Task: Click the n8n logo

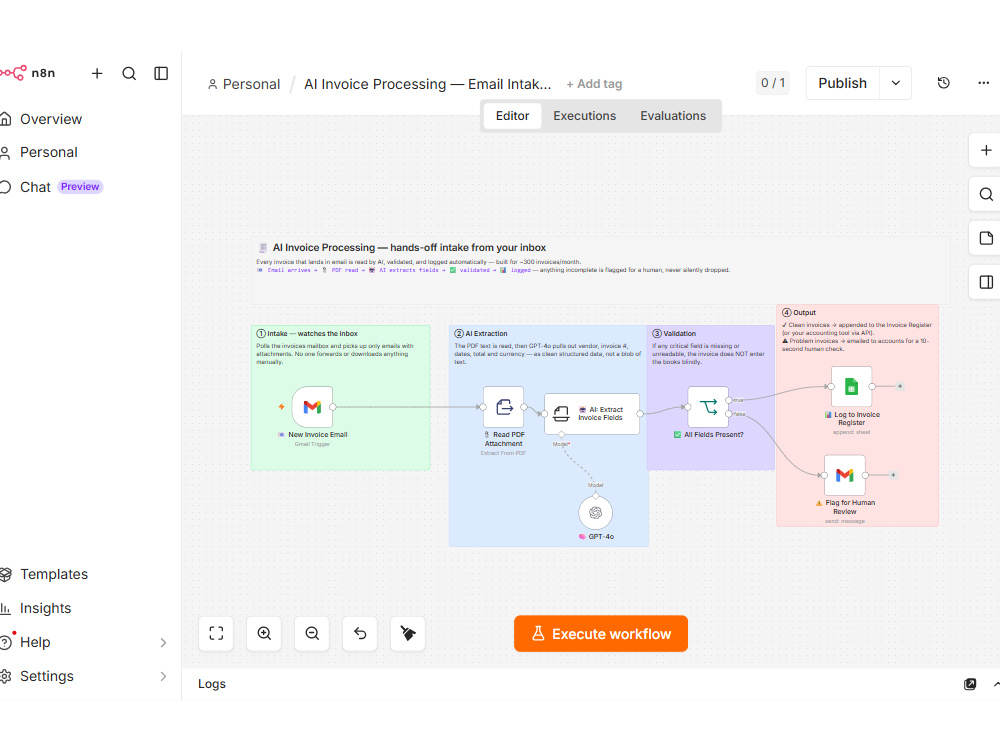Action: coord(27,73)
